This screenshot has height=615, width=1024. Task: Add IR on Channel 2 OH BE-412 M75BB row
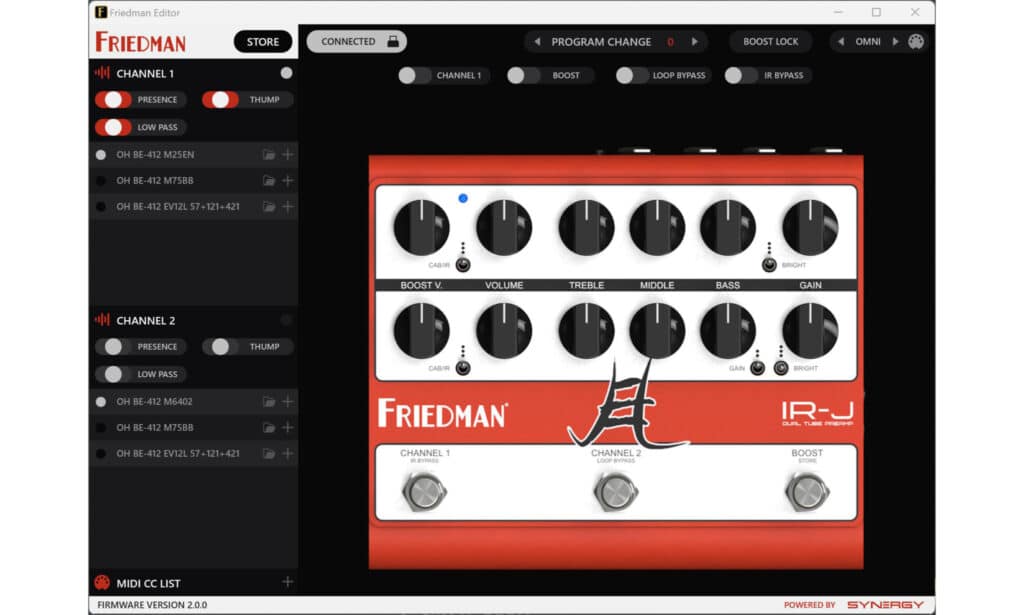click(287, 427)
